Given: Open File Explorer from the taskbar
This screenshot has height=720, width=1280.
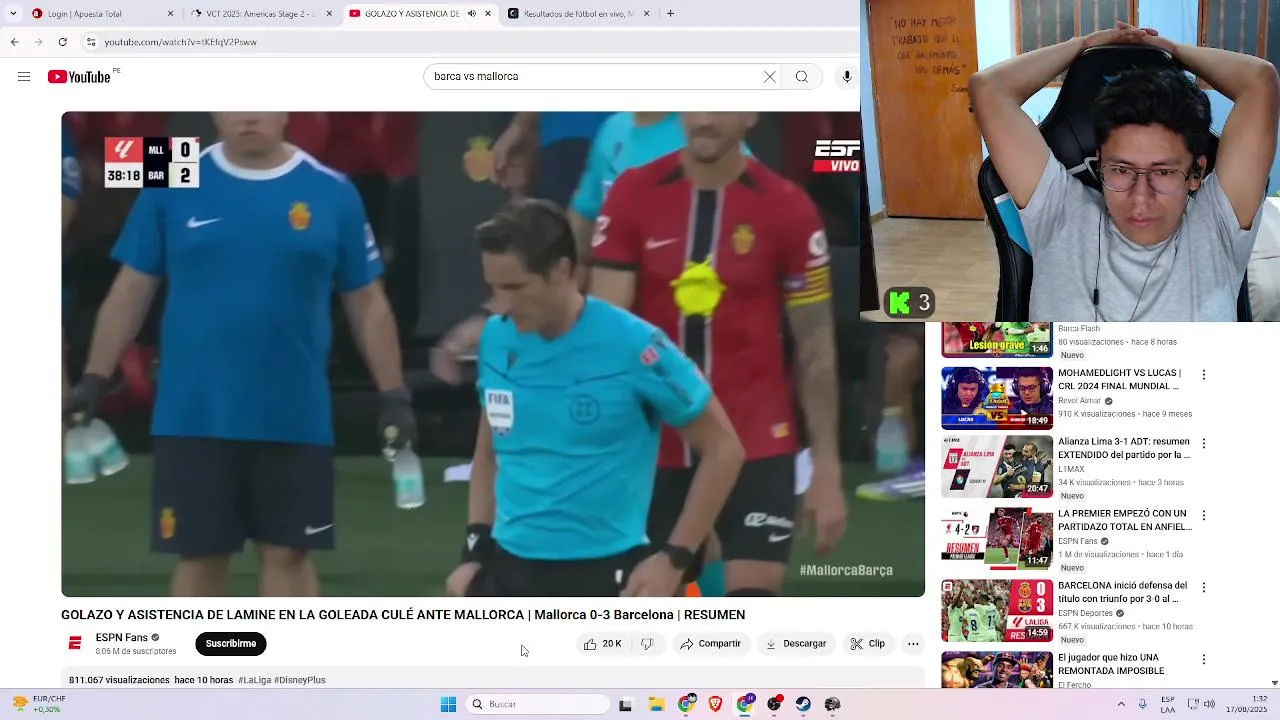Looking at the screenshot, I should 656,704.
